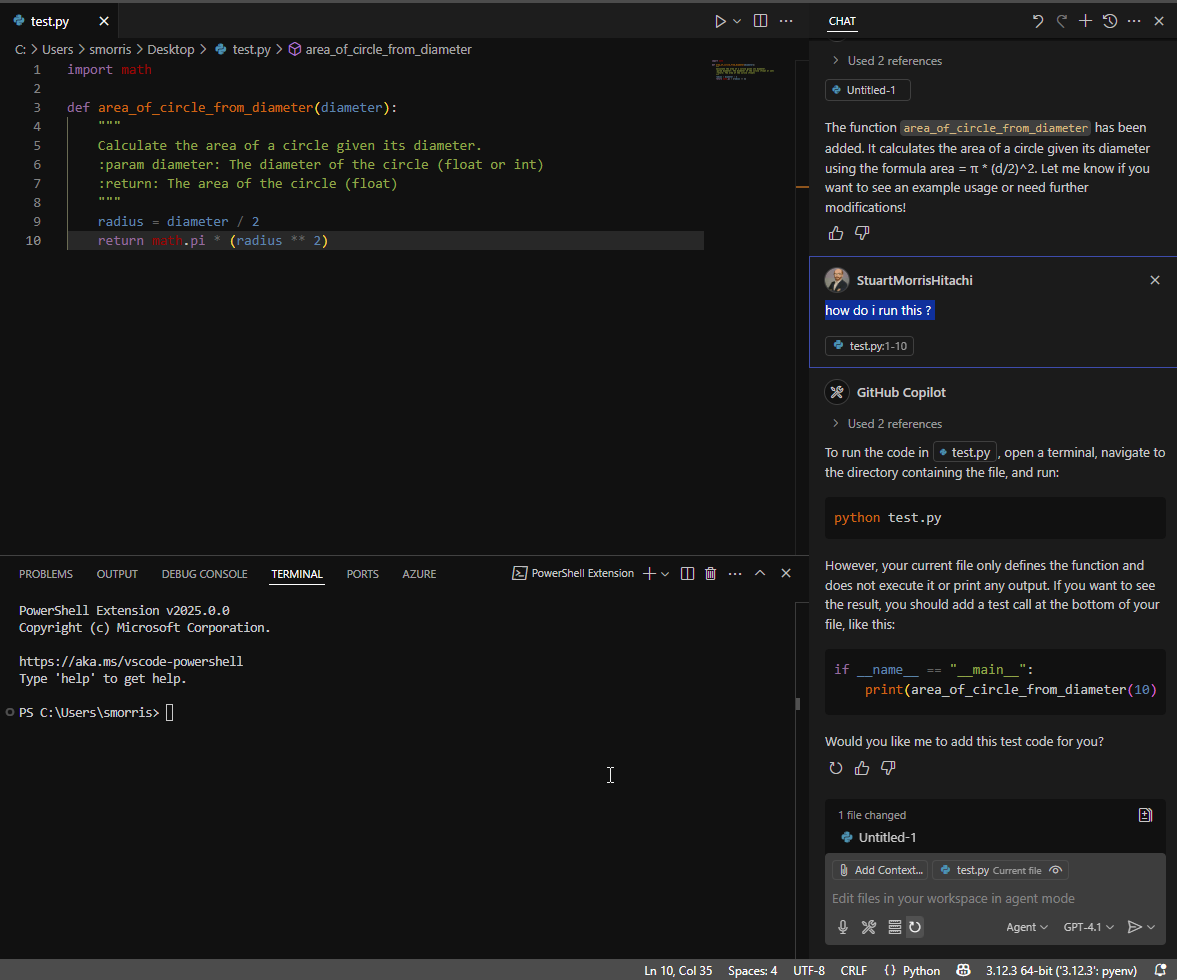Open the PORTS panel tab

point(362,574)
